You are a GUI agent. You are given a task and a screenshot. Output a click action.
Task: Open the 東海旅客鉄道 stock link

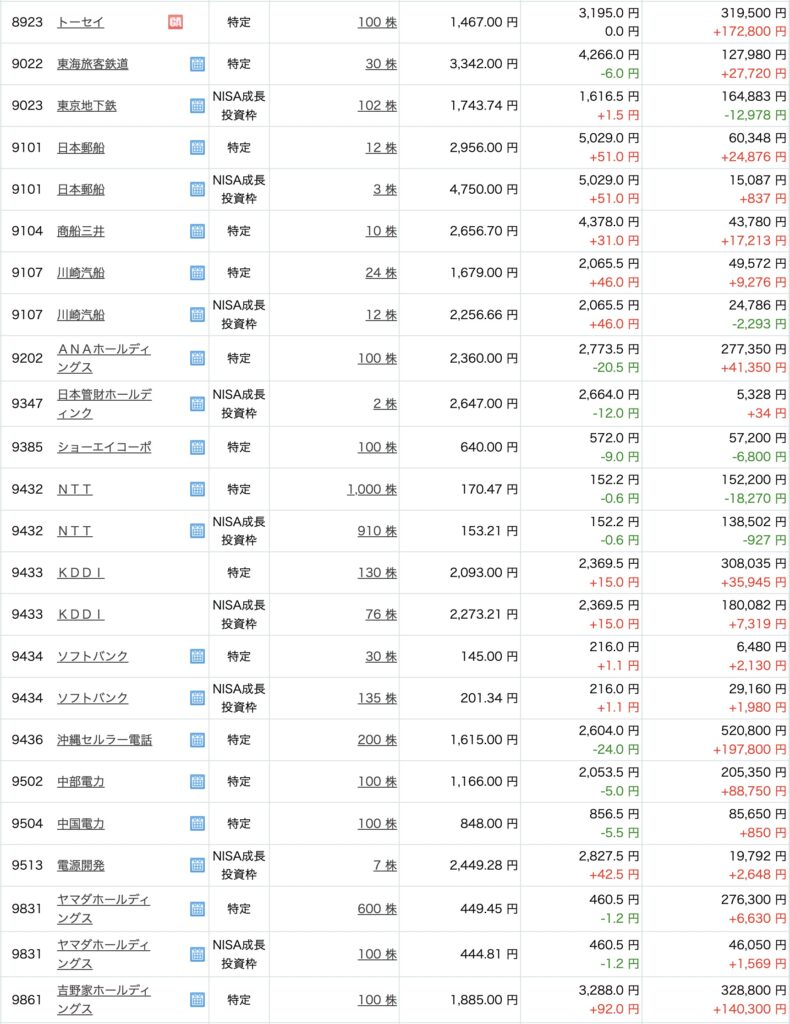(x=92, y=64)
